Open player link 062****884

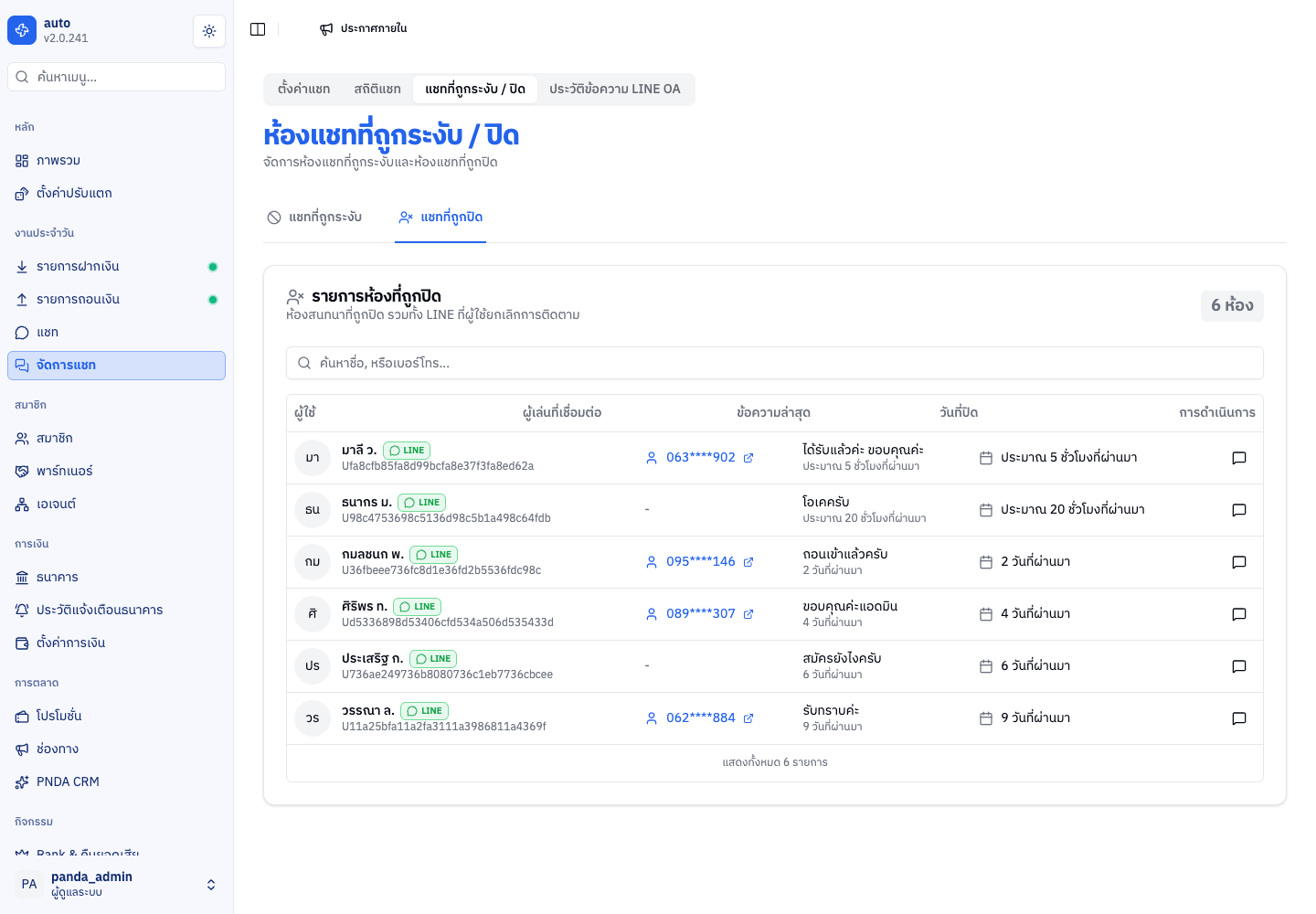point(700,718)
